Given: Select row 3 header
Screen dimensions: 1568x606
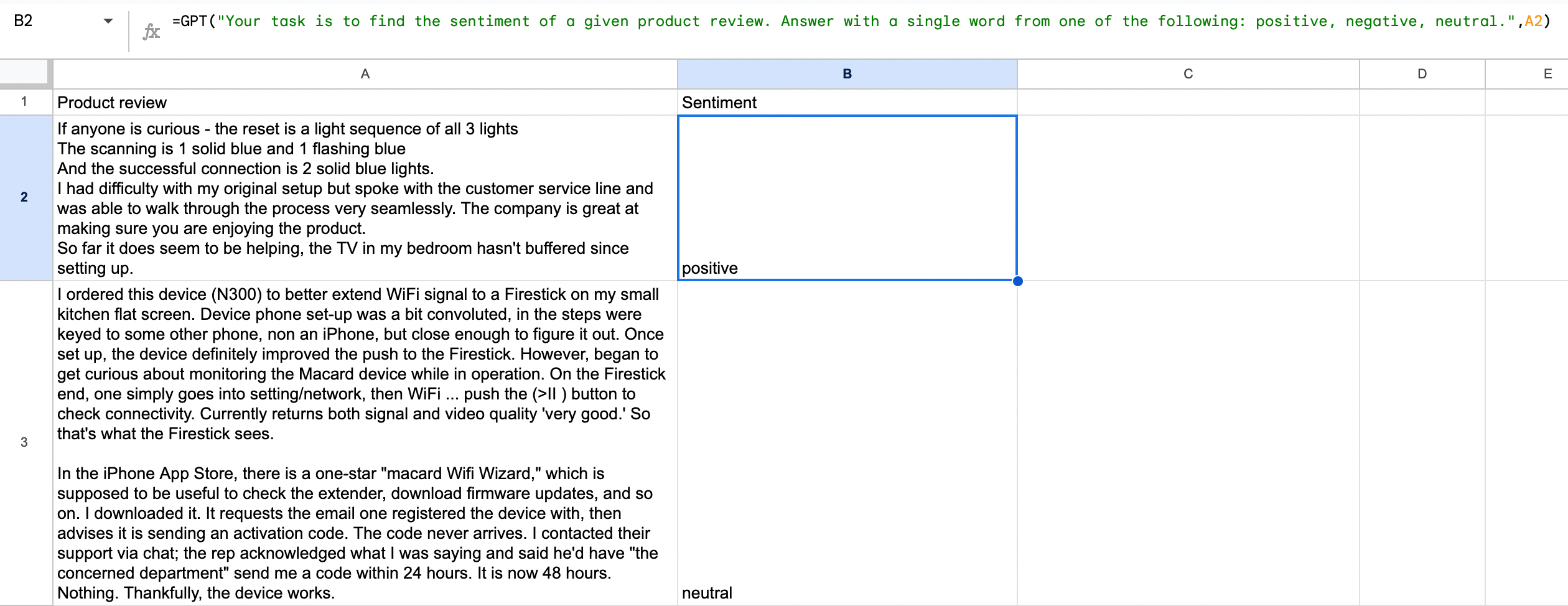Looking at the screenshot, I should (x=25, y=442).
